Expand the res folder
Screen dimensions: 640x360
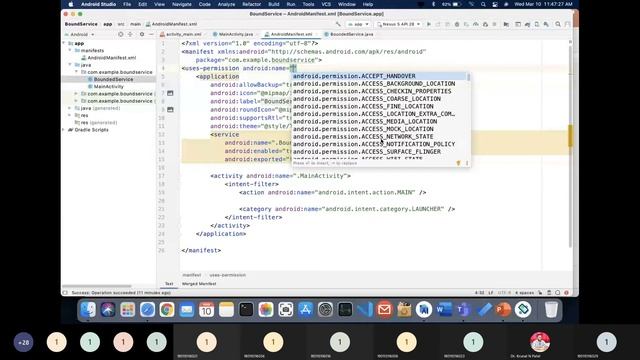pyautogui.click(x=69, y=115)
